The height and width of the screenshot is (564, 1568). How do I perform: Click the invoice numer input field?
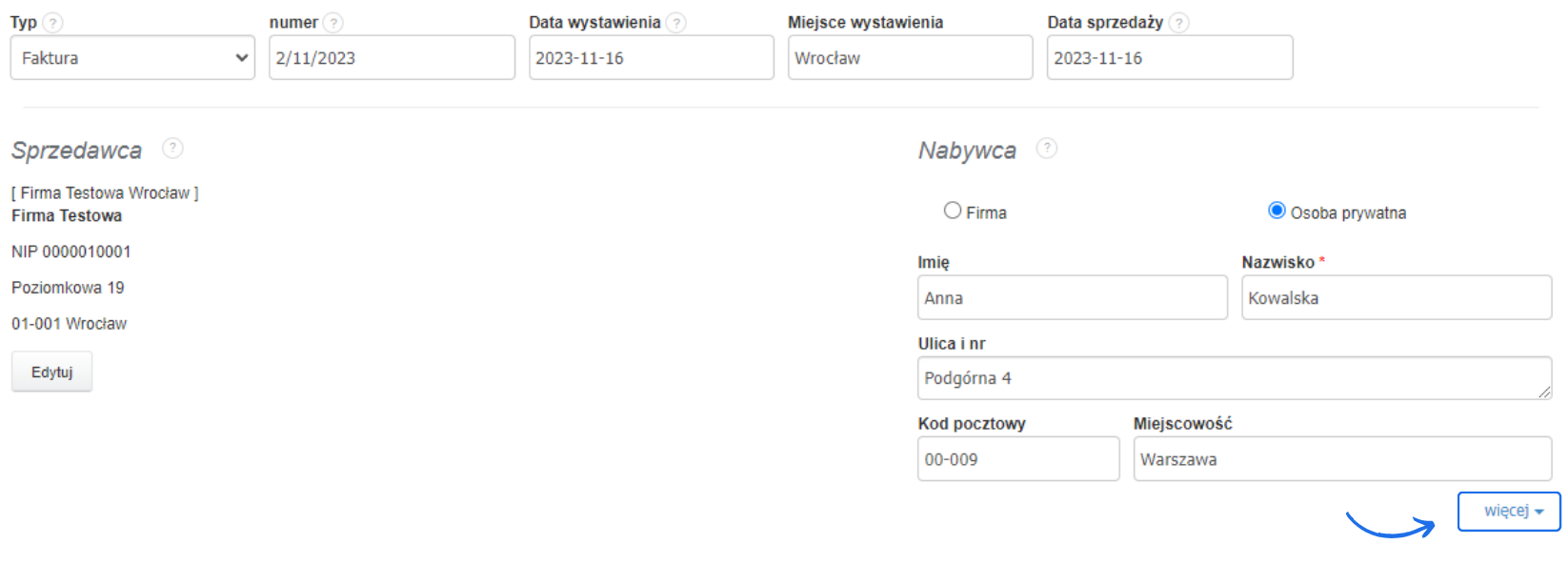click(392, 58)
